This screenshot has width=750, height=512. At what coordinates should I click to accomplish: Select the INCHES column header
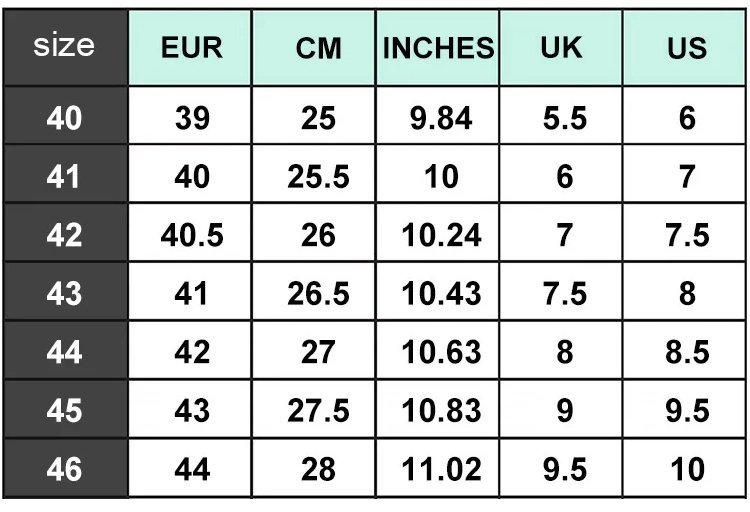[x=439, y=48]
